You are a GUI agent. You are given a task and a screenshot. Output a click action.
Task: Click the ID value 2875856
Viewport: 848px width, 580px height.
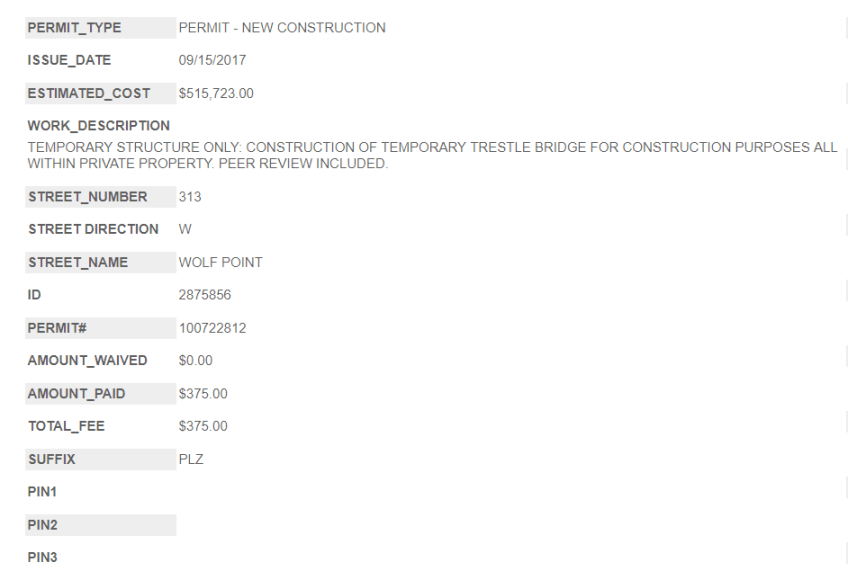click(203, 295)
